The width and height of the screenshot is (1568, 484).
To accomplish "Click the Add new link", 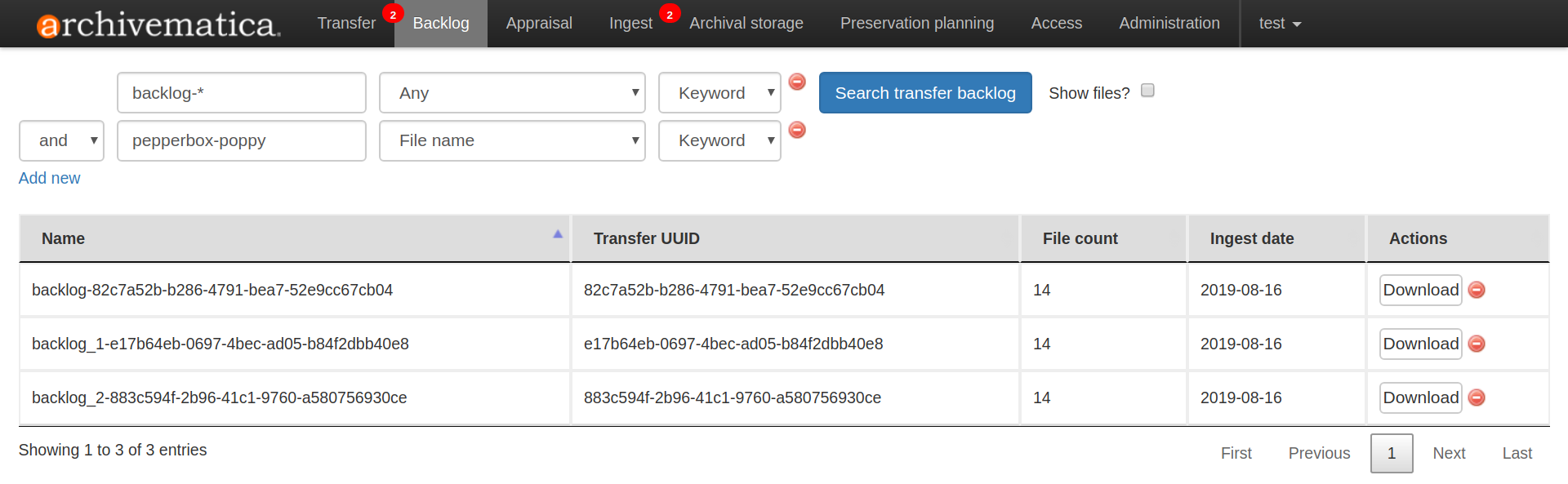I will click(50, 178).
